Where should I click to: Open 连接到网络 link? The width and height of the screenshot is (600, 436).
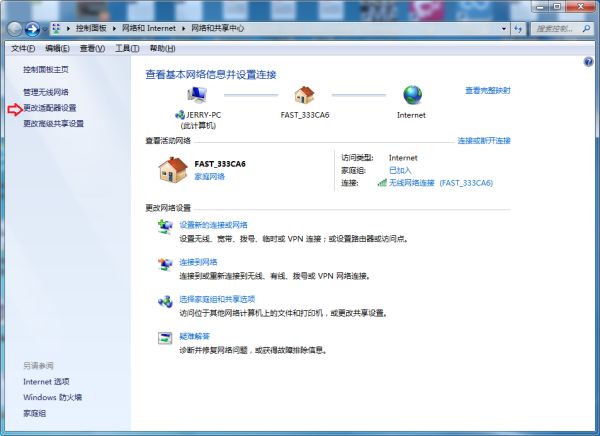pos(198,262)
